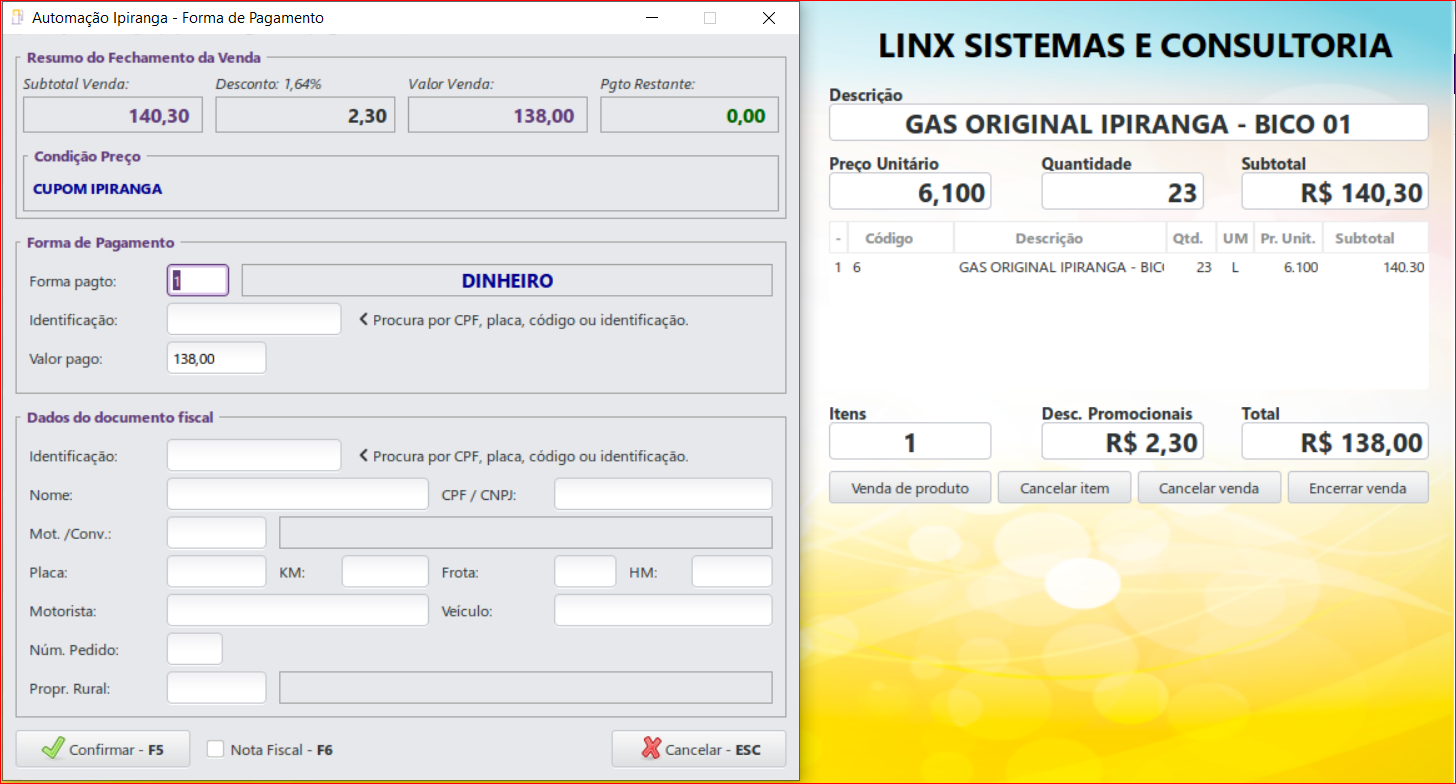Click the Cancelar venda button

click(x=1208, y=488)
